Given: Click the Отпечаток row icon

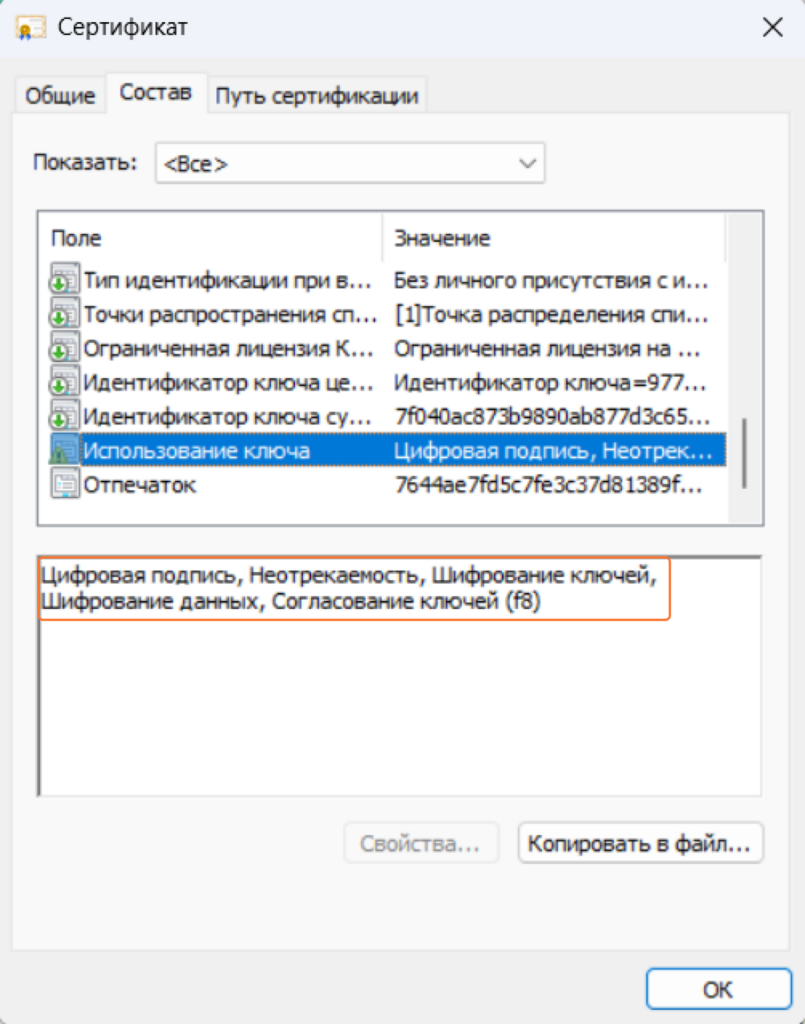Looking at the screenshot, I should point(65,485).
